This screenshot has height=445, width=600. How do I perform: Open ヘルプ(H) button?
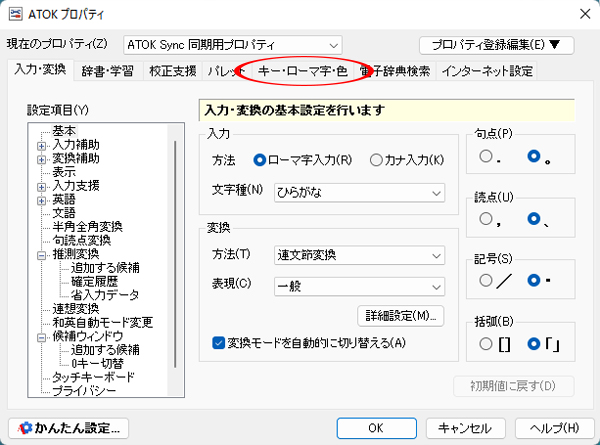[554, 428]
